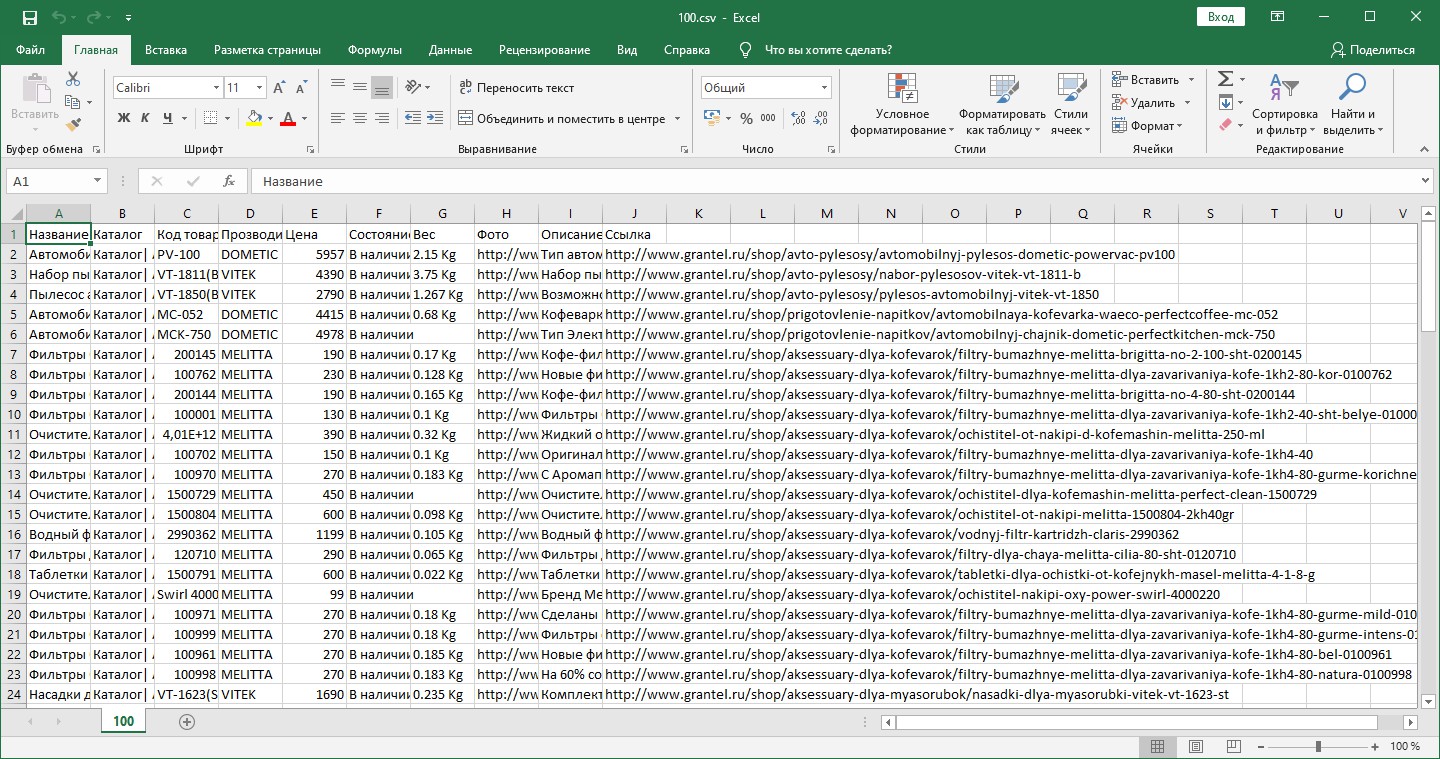Click the Format Painter brush icon

pyautogui.click(x=73, y=125)
